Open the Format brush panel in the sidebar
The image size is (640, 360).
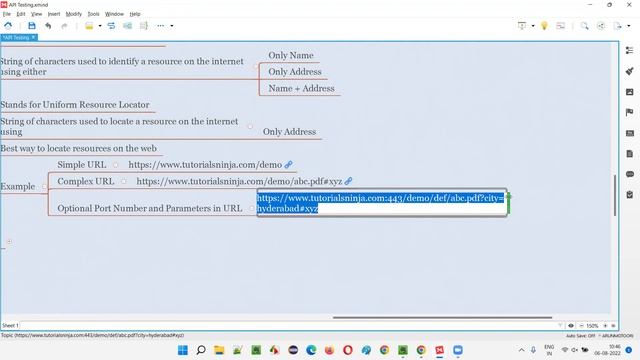pos(629,71)
